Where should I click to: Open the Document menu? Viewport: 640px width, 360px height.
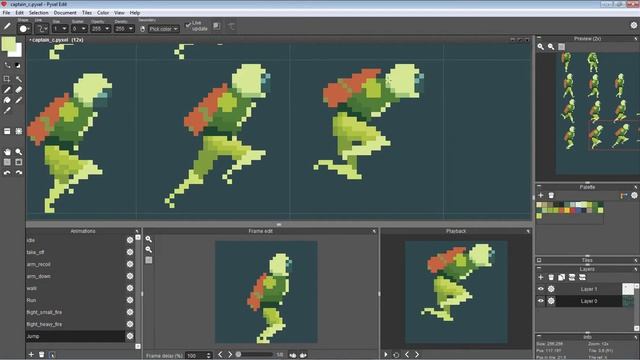pos(65,13)
